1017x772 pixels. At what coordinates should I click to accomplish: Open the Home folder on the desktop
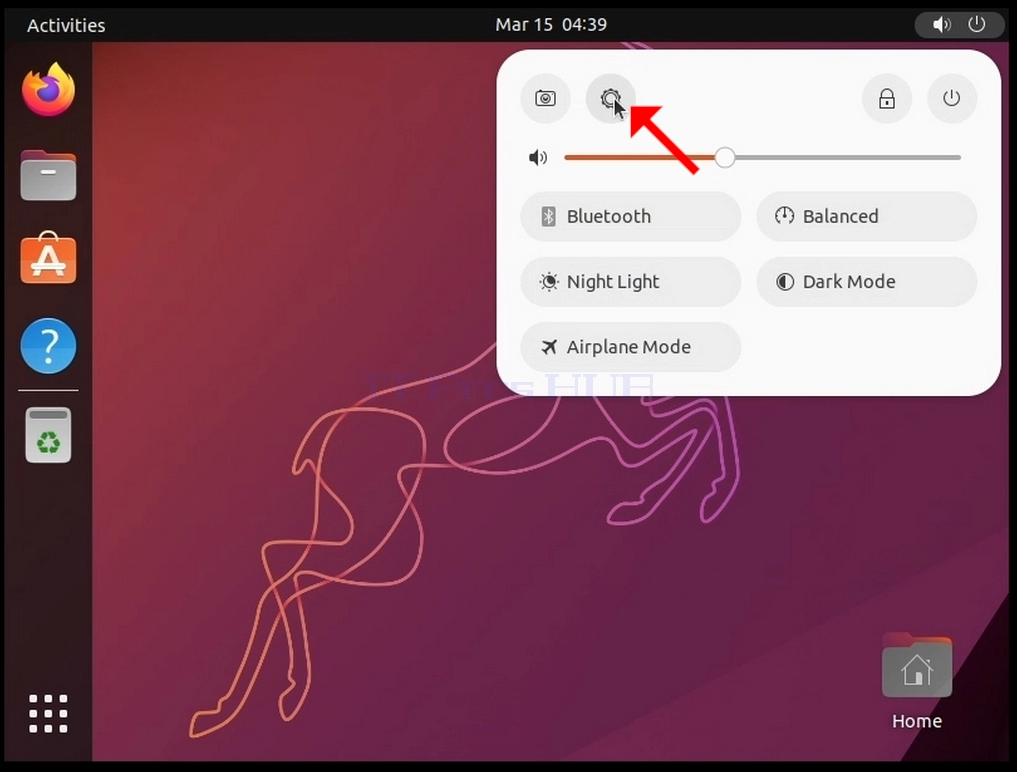(x=916, y=681)
